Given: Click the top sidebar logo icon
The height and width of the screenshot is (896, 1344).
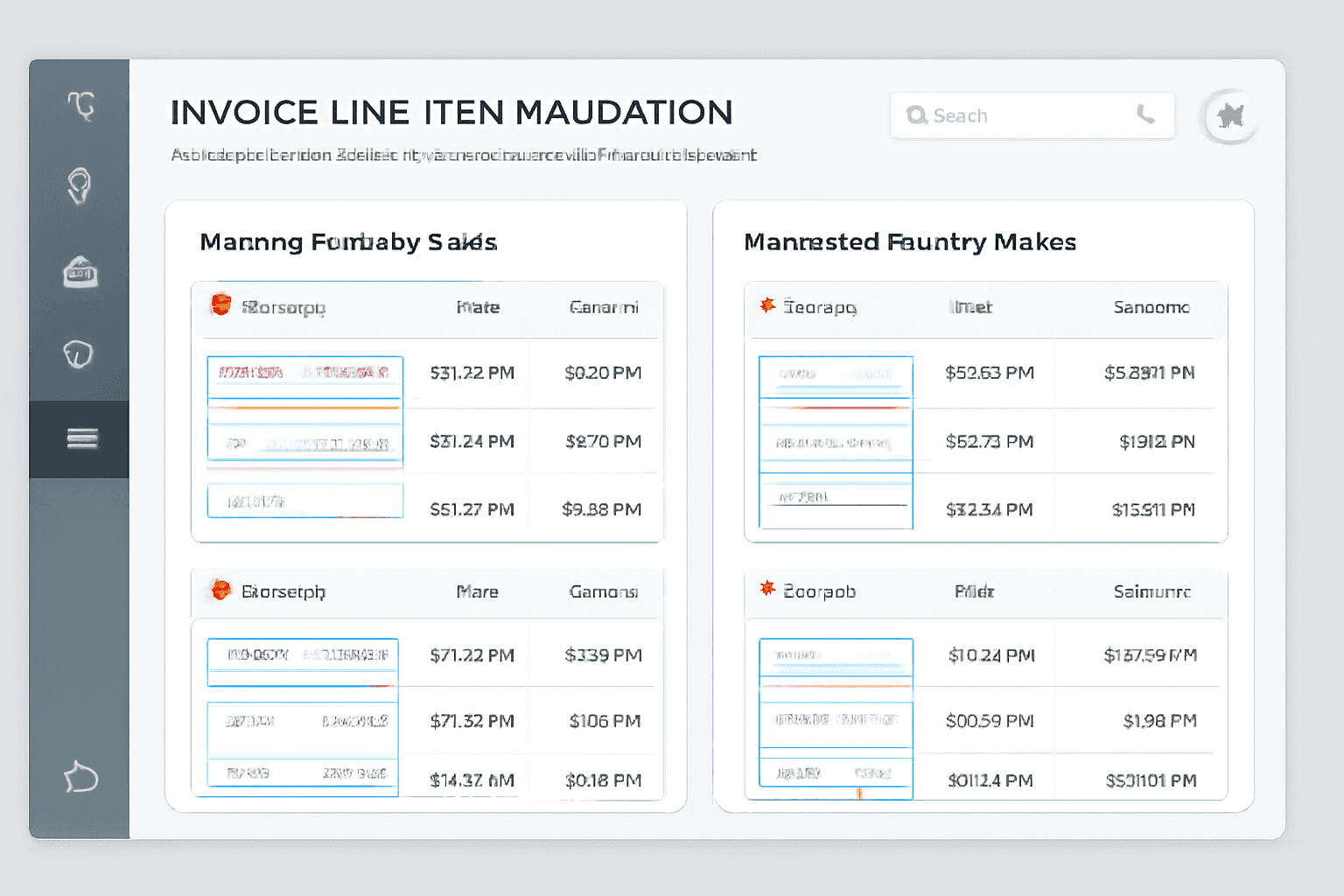Looking at the screenshot, I should 81,106.
